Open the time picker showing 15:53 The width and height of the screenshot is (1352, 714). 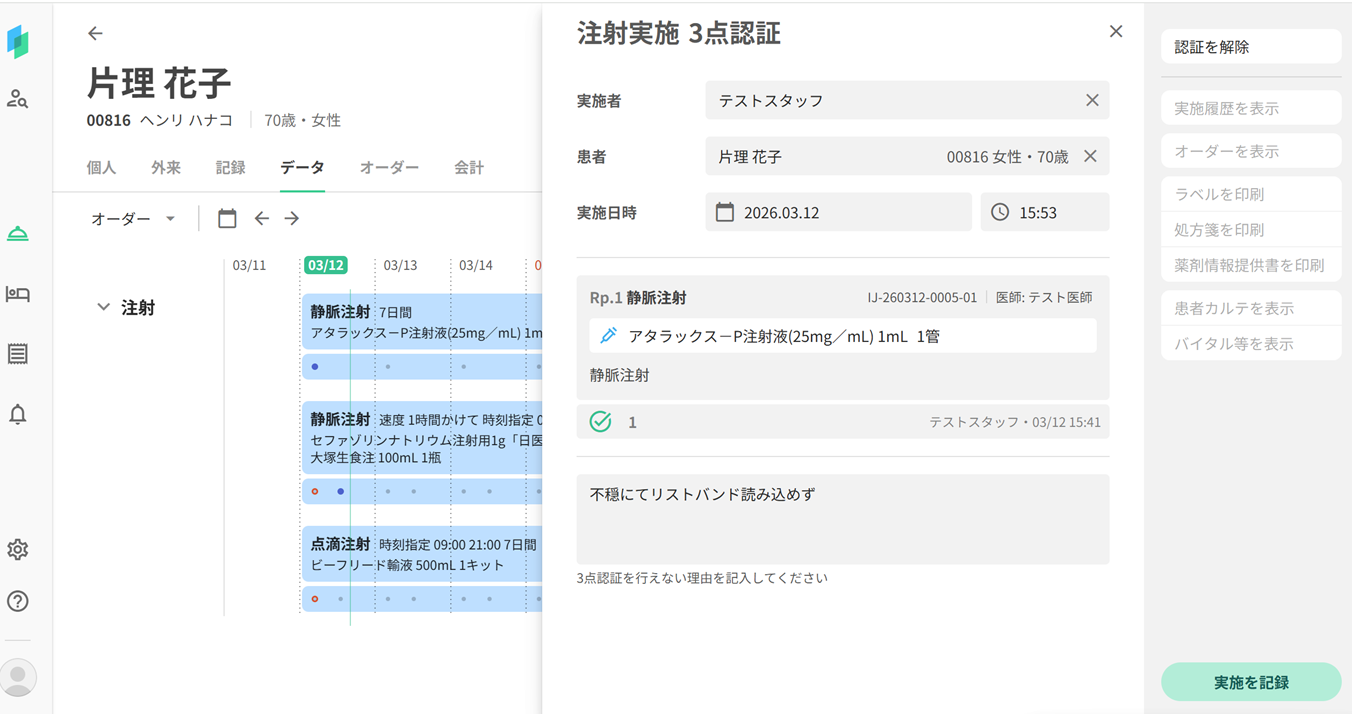click(1044, 213)
